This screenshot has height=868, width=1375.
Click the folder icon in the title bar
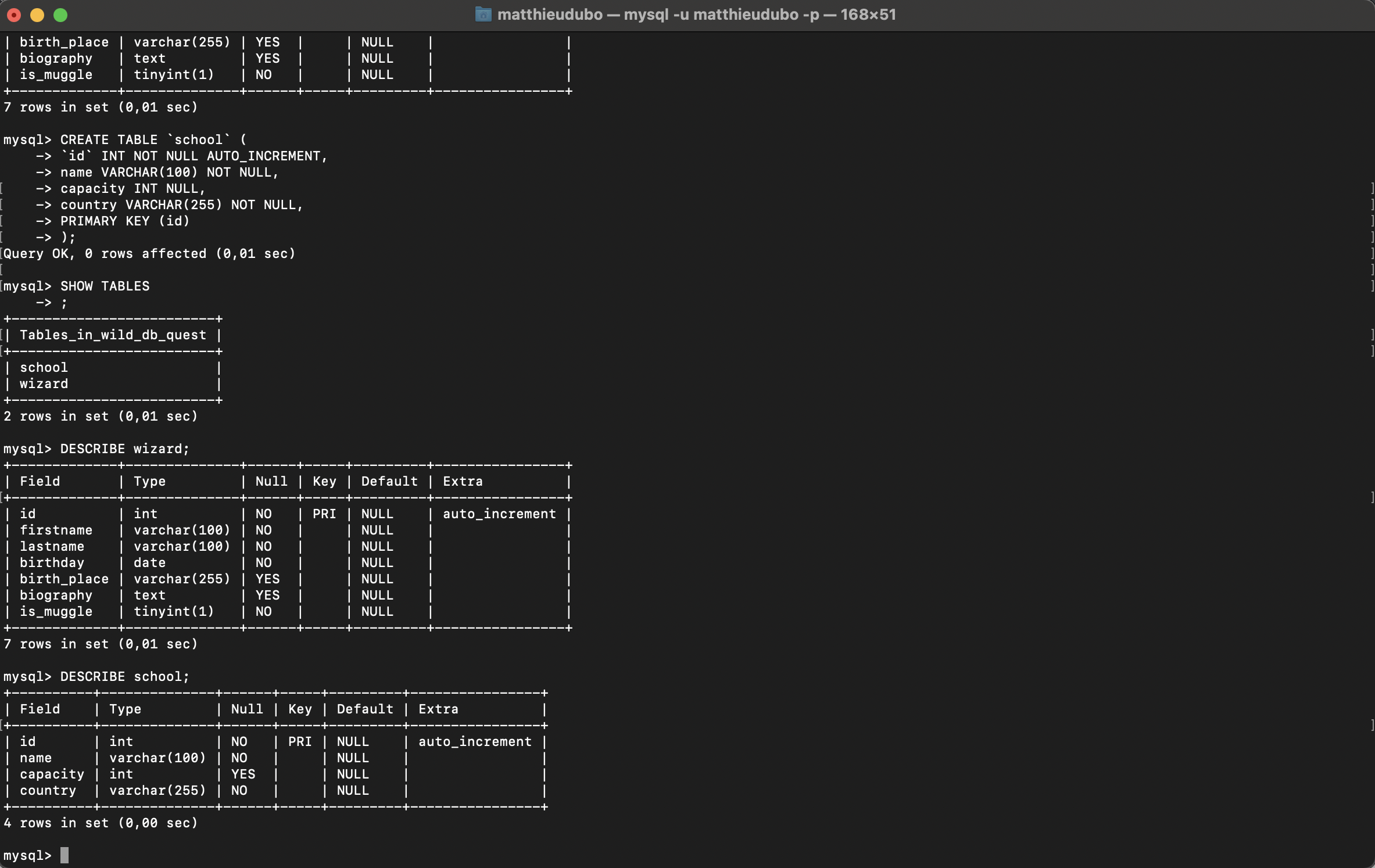point(483,15)
